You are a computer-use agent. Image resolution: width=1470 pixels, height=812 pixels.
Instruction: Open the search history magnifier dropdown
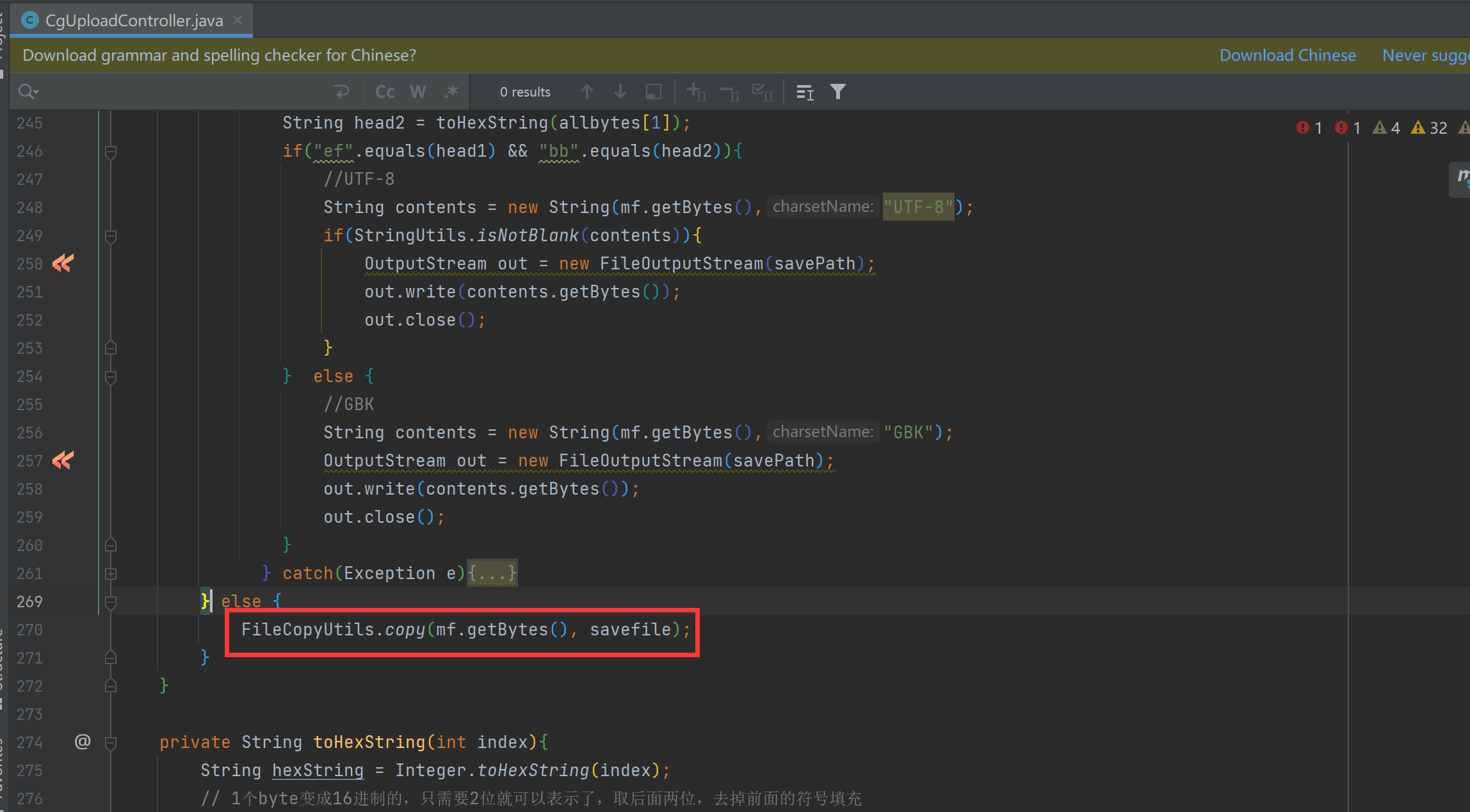28,92
